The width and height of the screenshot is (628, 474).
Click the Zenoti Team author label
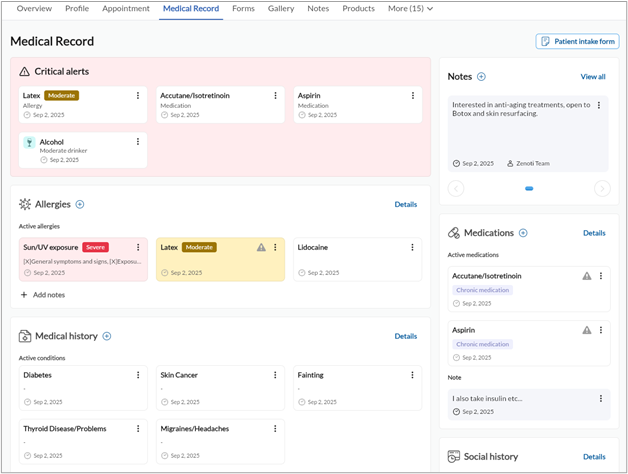pyautogui.click(x=528, y=163)
